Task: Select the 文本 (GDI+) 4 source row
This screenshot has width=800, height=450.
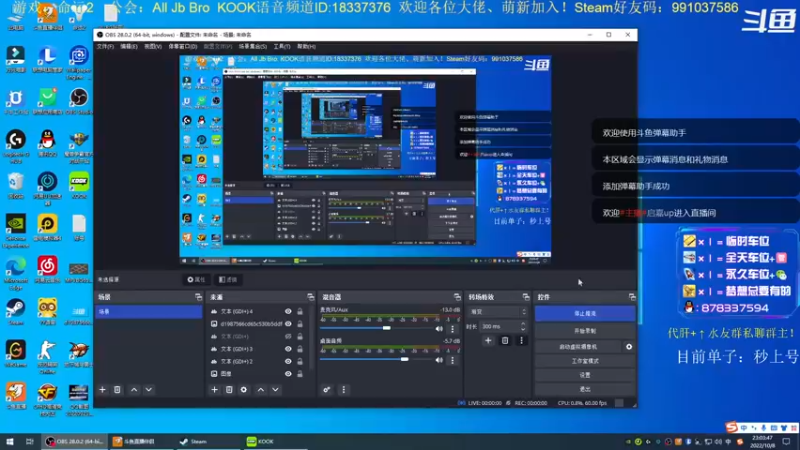Action: click(258, 311)
